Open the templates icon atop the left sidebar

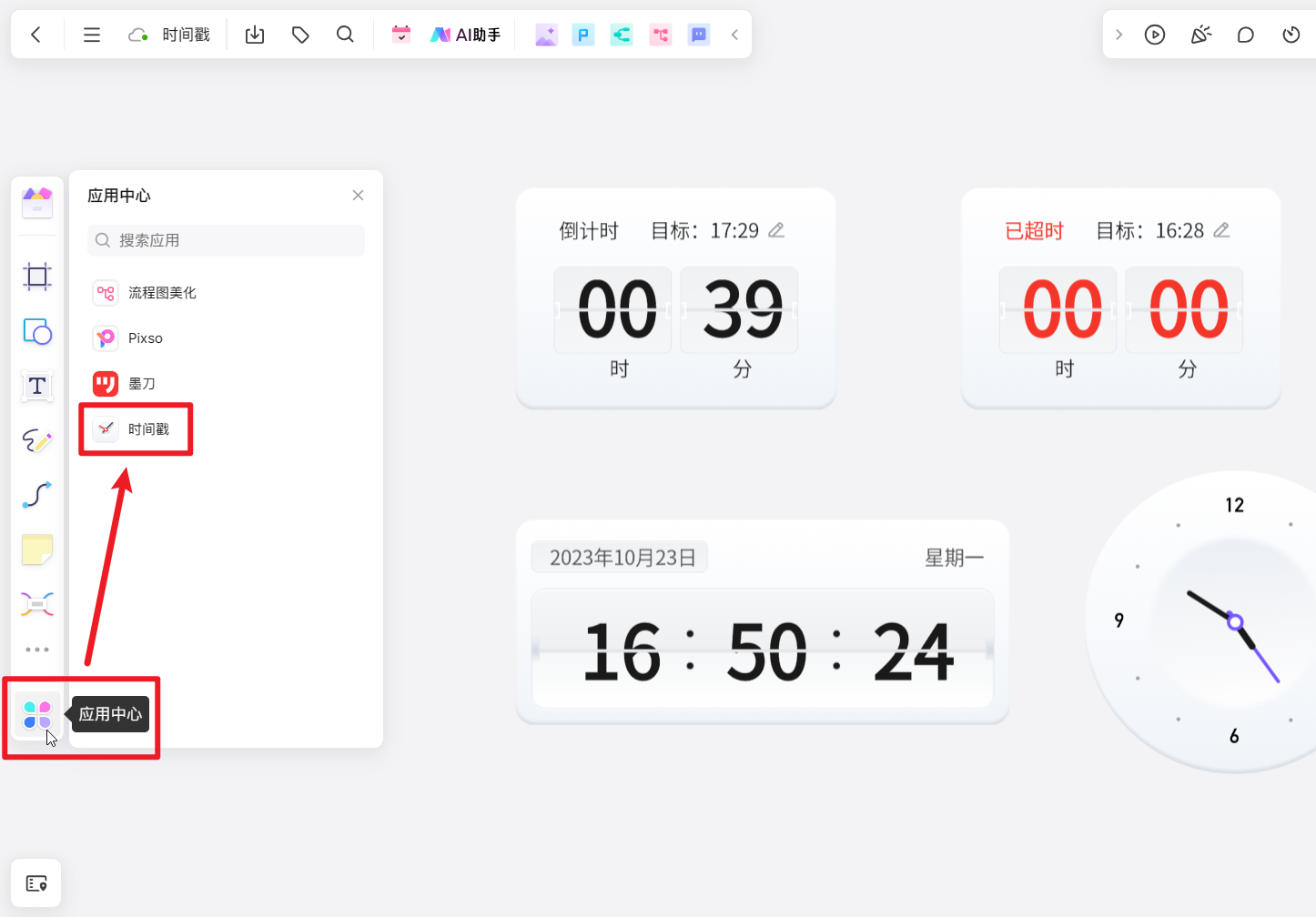37,202
